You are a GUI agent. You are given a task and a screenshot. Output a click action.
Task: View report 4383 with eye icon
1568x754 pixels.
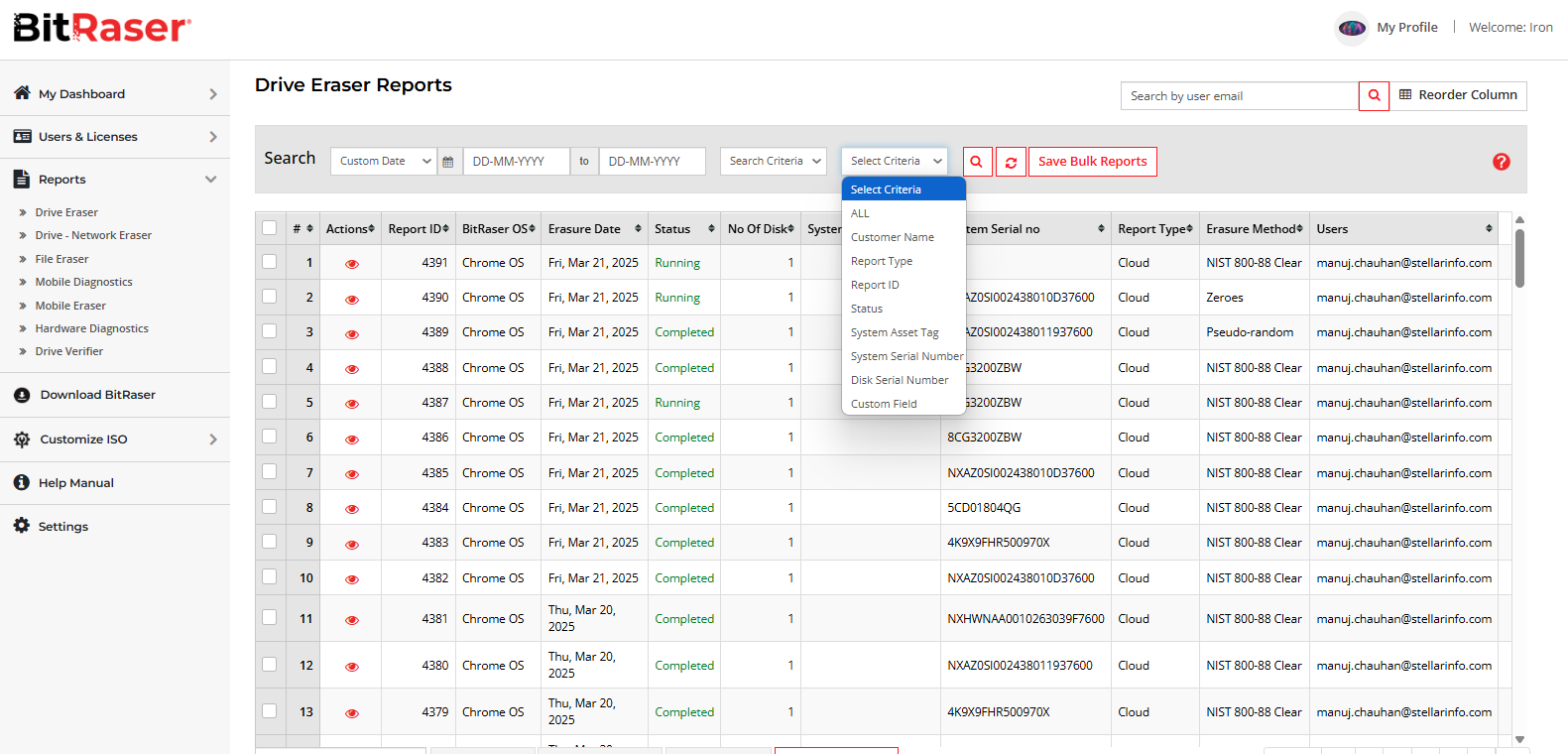tap(352, 544)
